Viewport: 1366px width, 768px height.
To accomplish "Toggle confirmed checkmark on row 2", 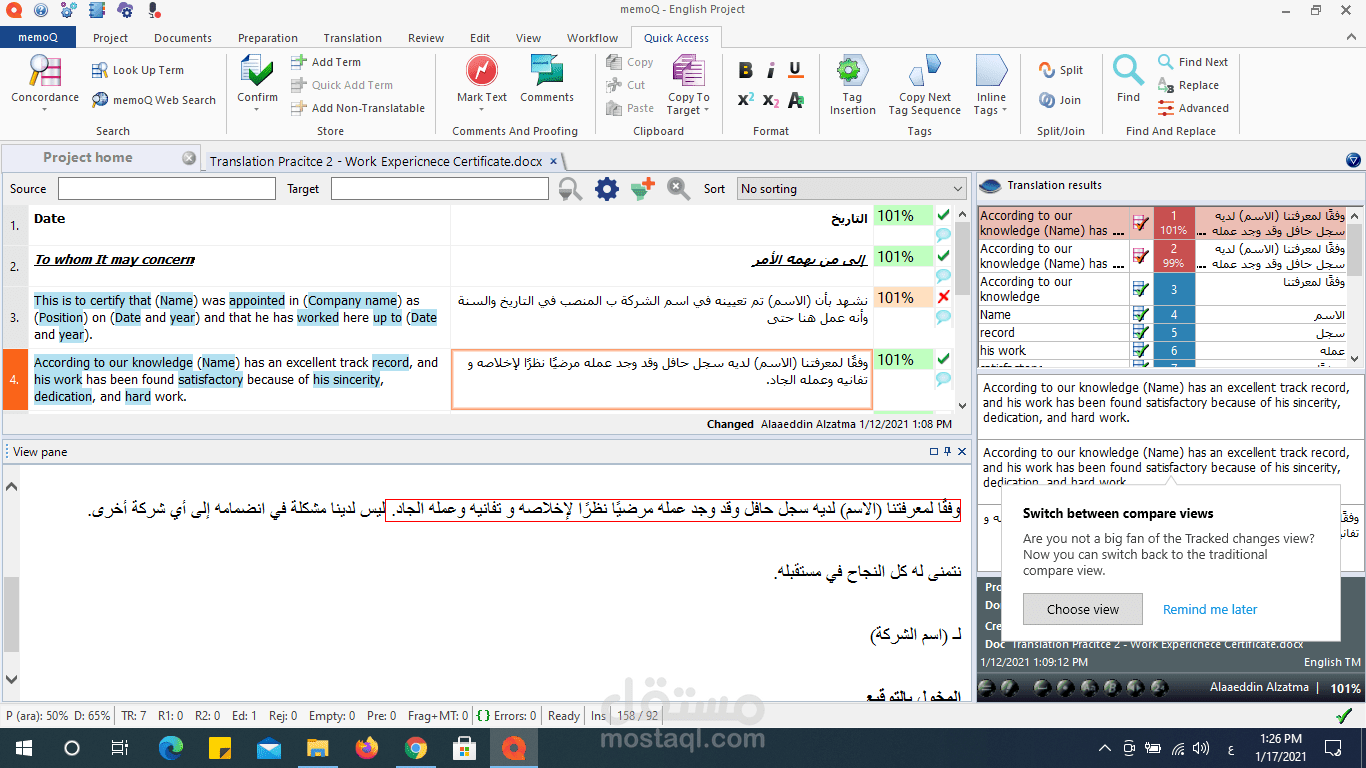I will coord(943,256).
